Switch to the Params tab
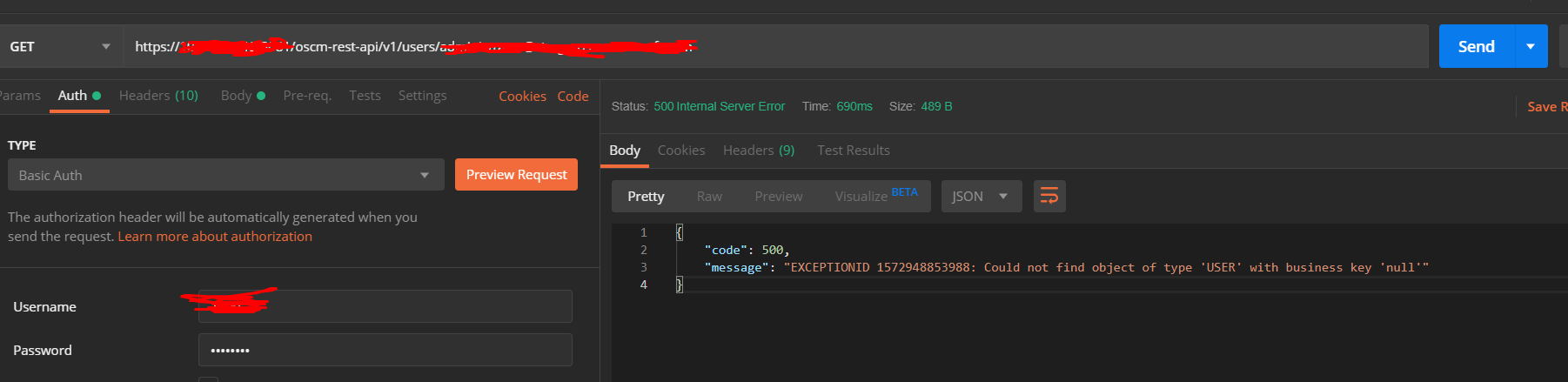Viewport: 1568px width, 382px height. (x=19, y=96)
